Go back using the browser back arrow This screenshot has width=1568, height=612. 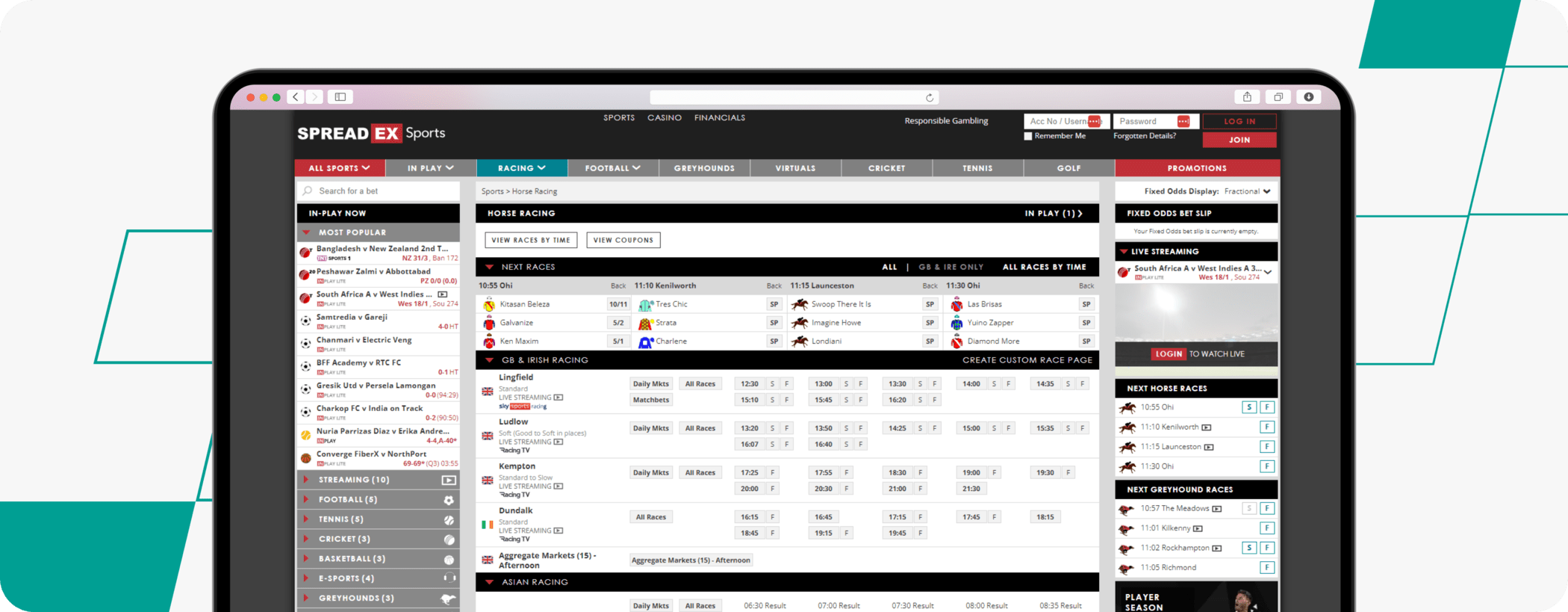(x=296, y=97)
